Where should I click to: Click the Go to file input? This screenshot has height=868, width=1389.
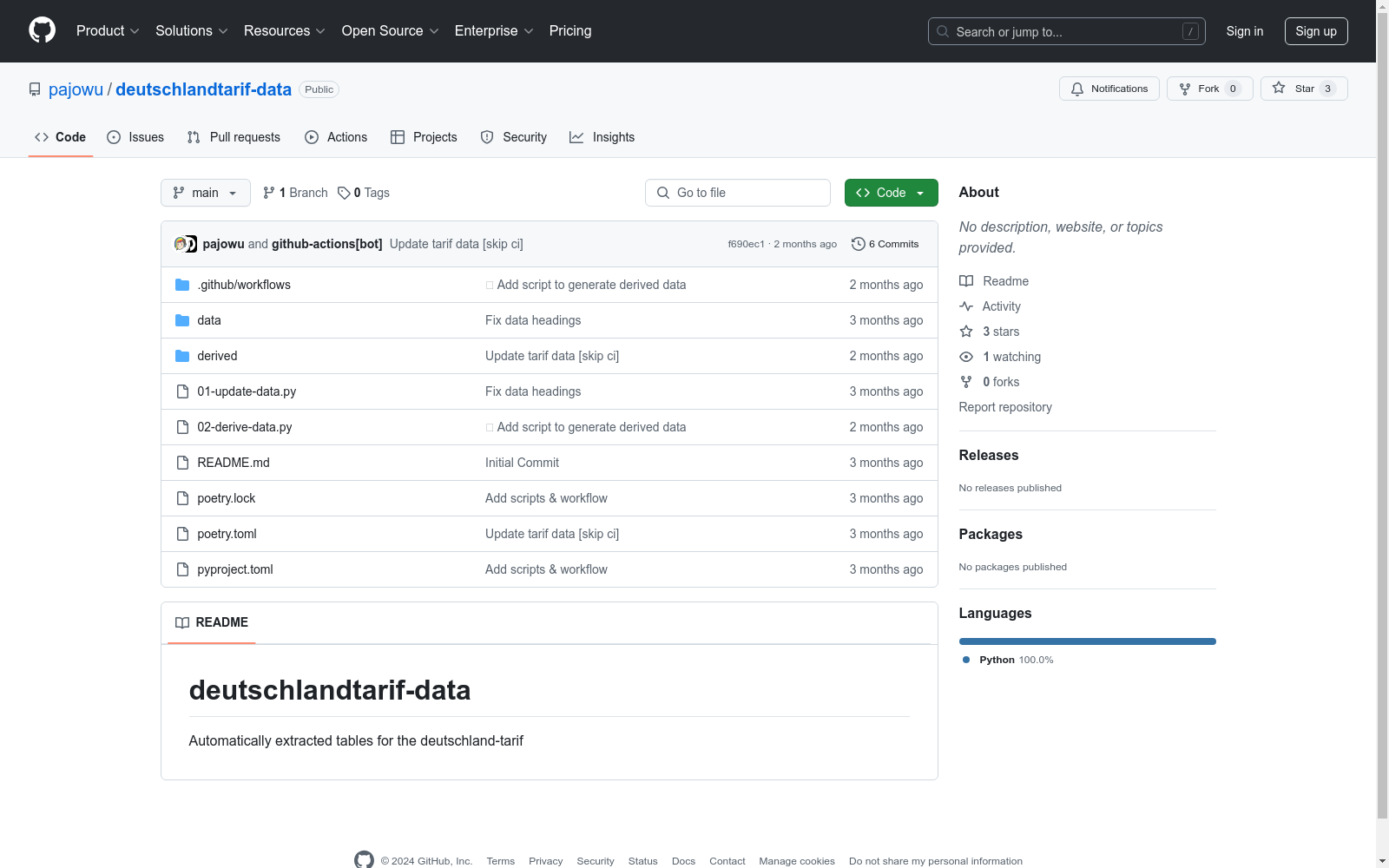[738, 193]
